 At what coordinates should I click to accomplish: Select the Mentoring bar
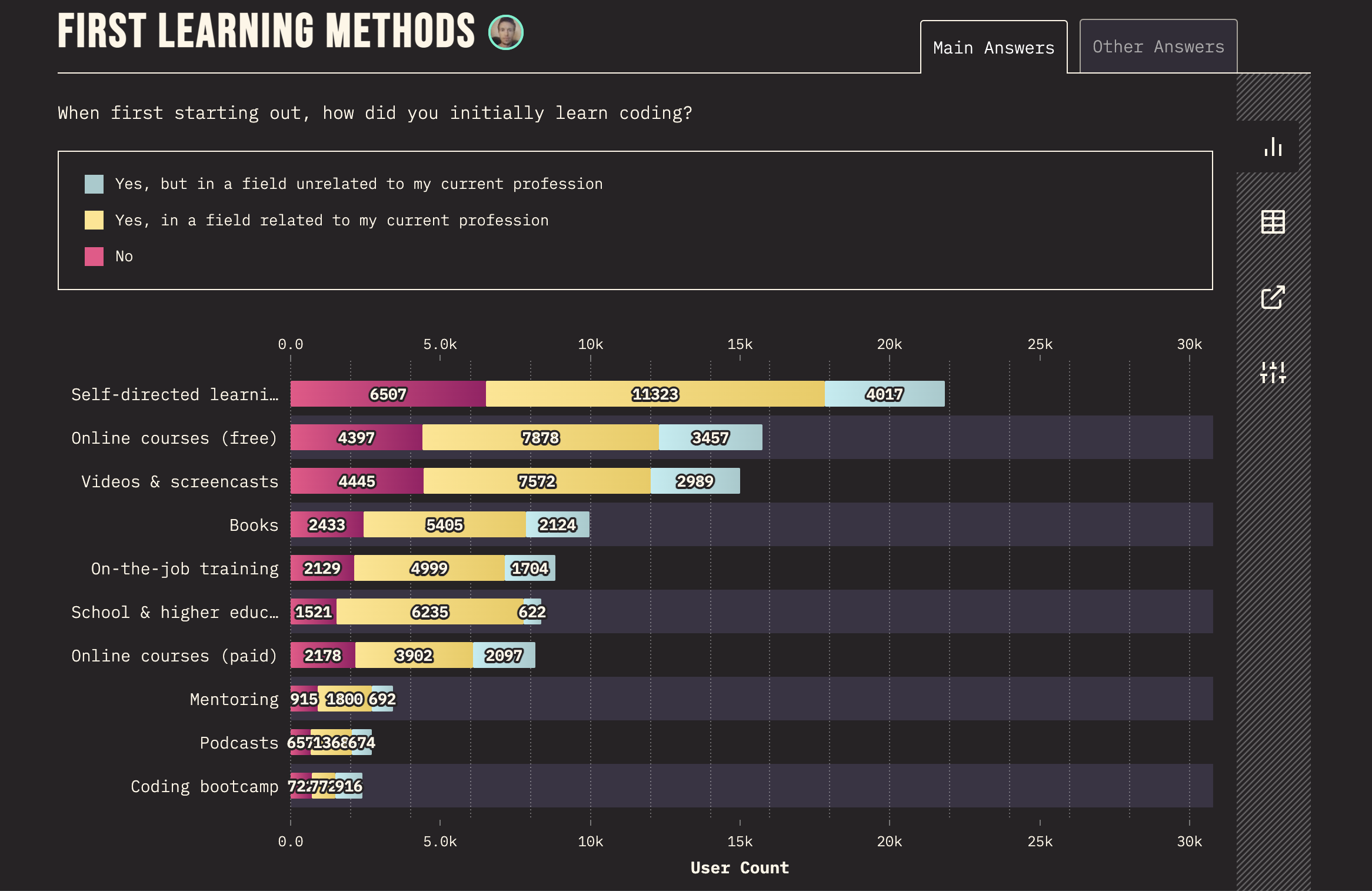[341, 699]
